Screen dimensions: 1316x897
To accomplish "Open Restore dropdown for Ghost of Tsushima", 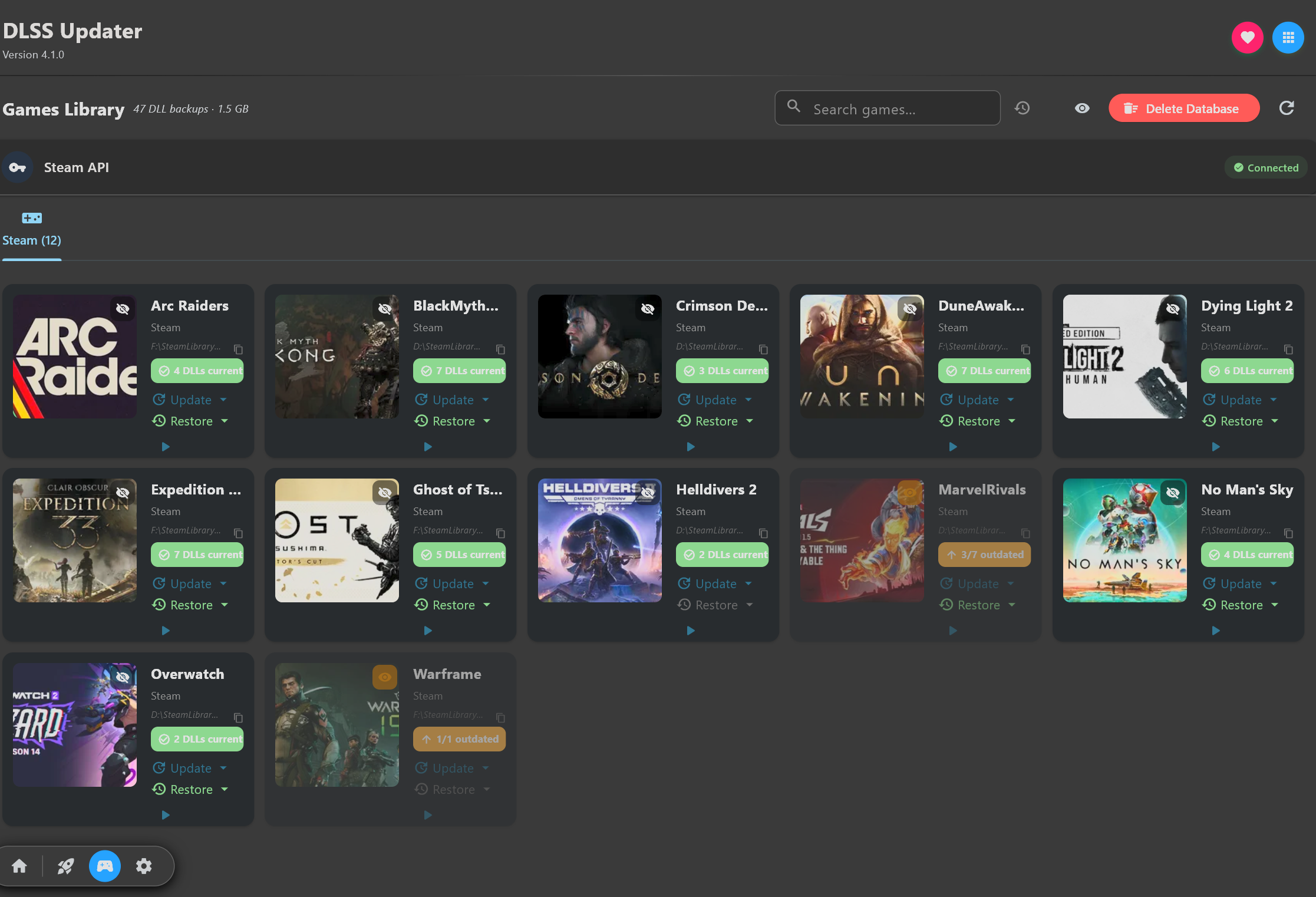I will pyautogui.click(x=453, y=605).
